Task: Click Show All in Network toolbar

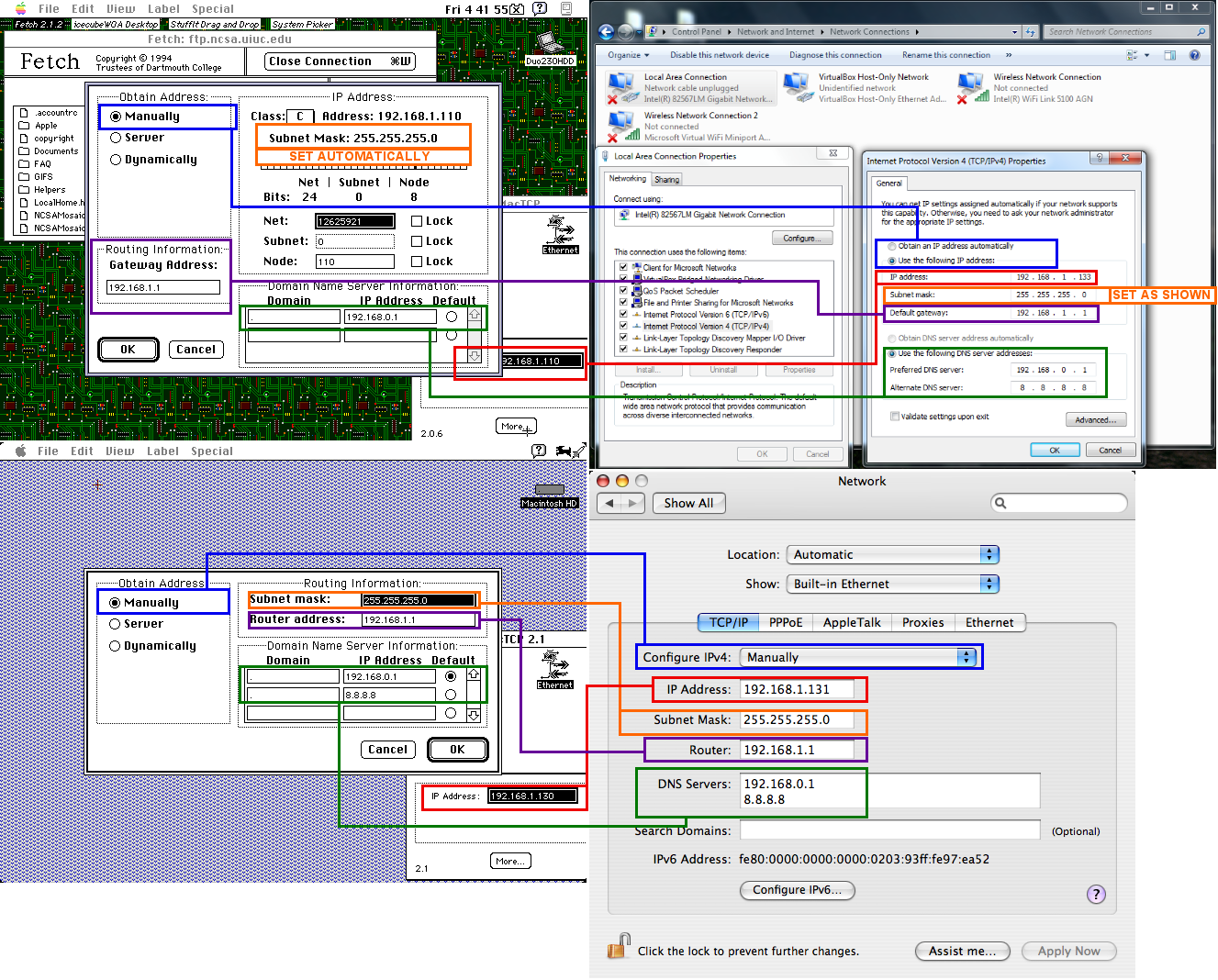Action: (x=688, y=503)
